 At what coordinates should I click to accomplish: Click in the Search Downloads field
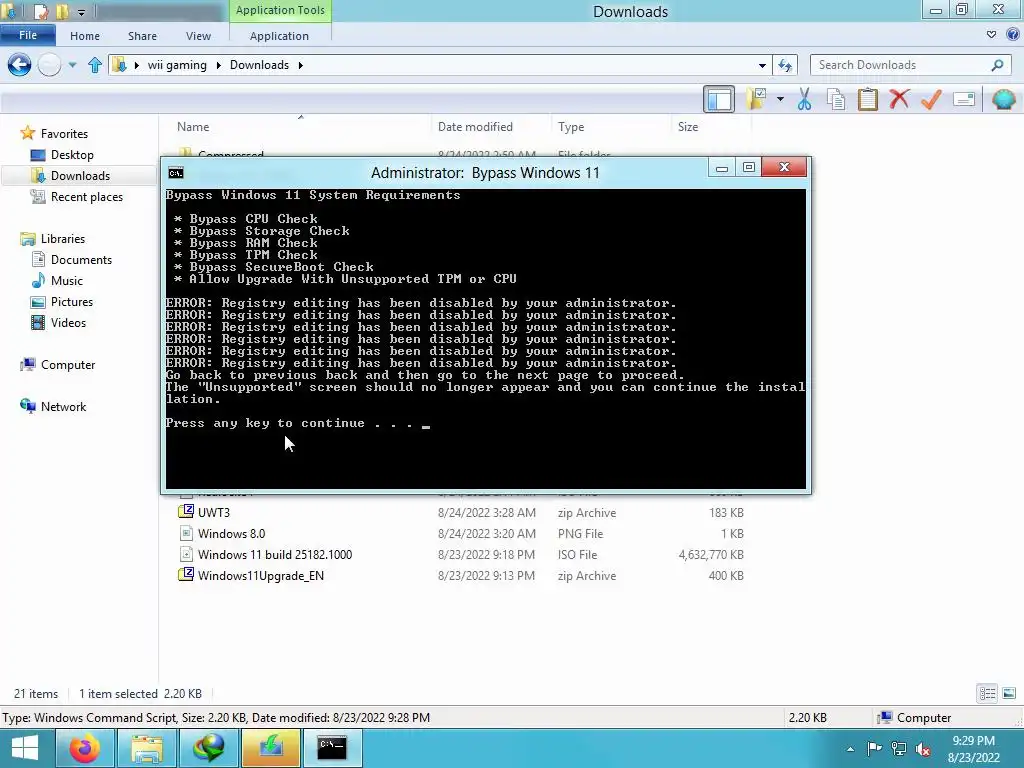901,65
